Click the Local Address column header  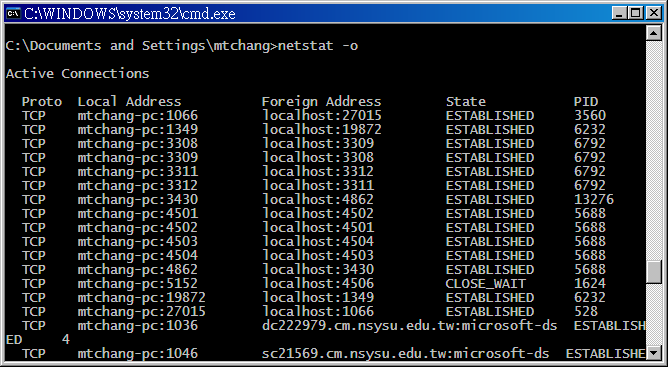(x=130, y=102)
